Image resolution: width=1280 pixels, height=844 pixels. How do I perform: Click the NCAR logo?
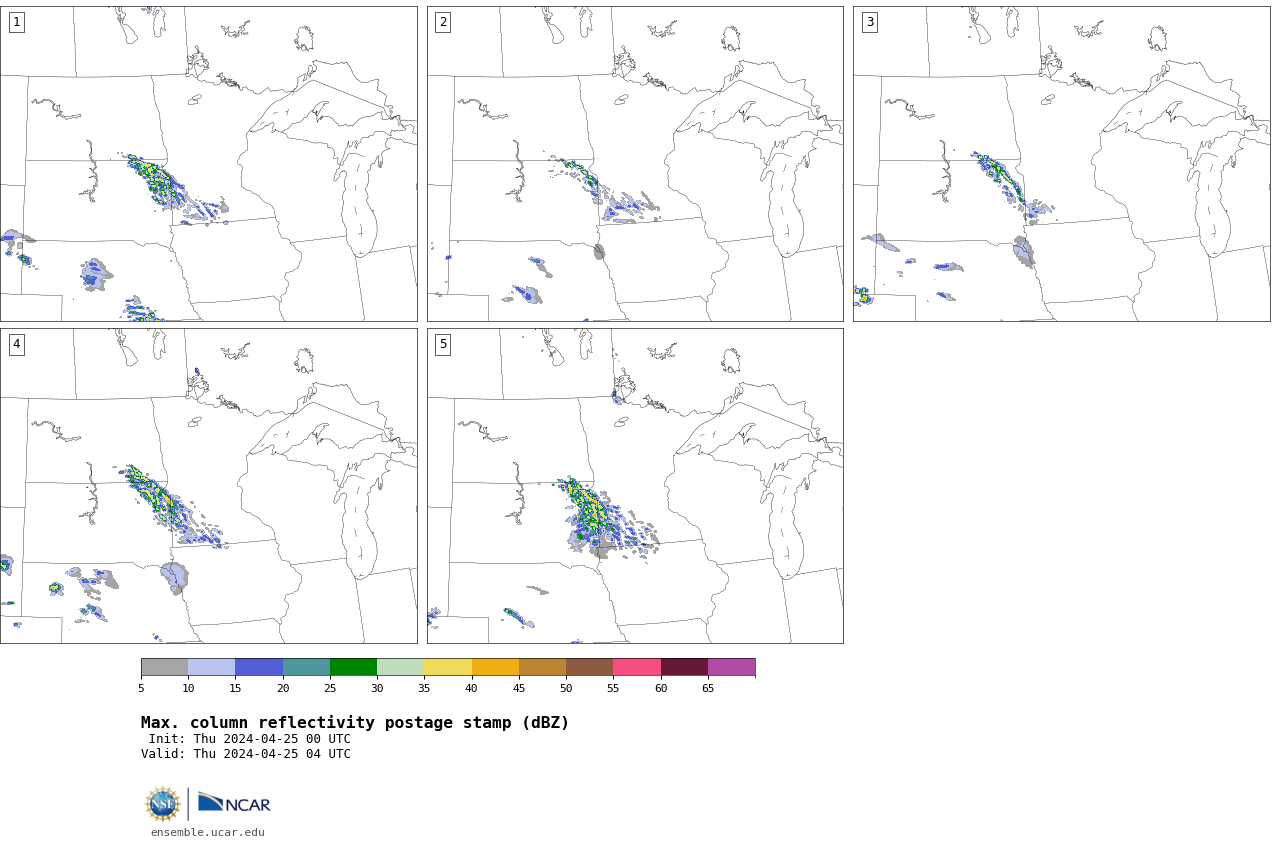[x=234, y=803]
